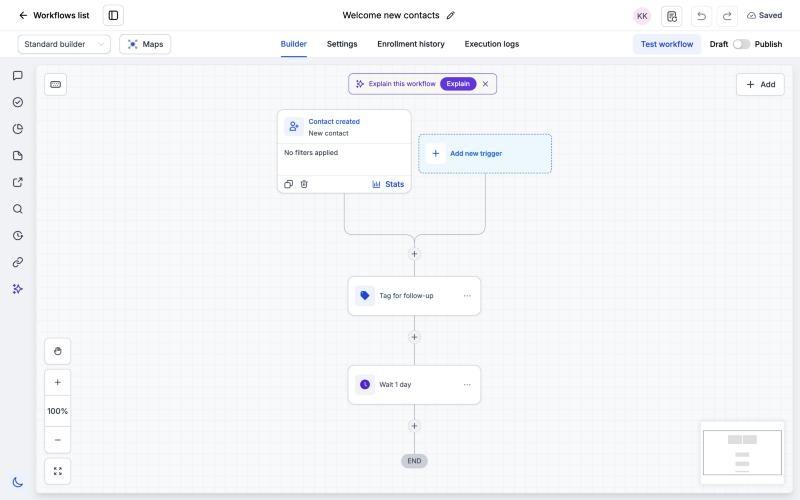This screenshot has width=800, height=500.
Task: Click the Explain pill button
Action: [x=458, y=84]
